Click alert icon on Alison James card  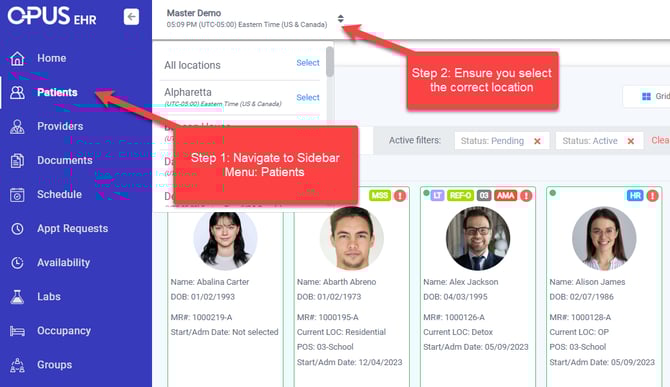pos(652,196)
